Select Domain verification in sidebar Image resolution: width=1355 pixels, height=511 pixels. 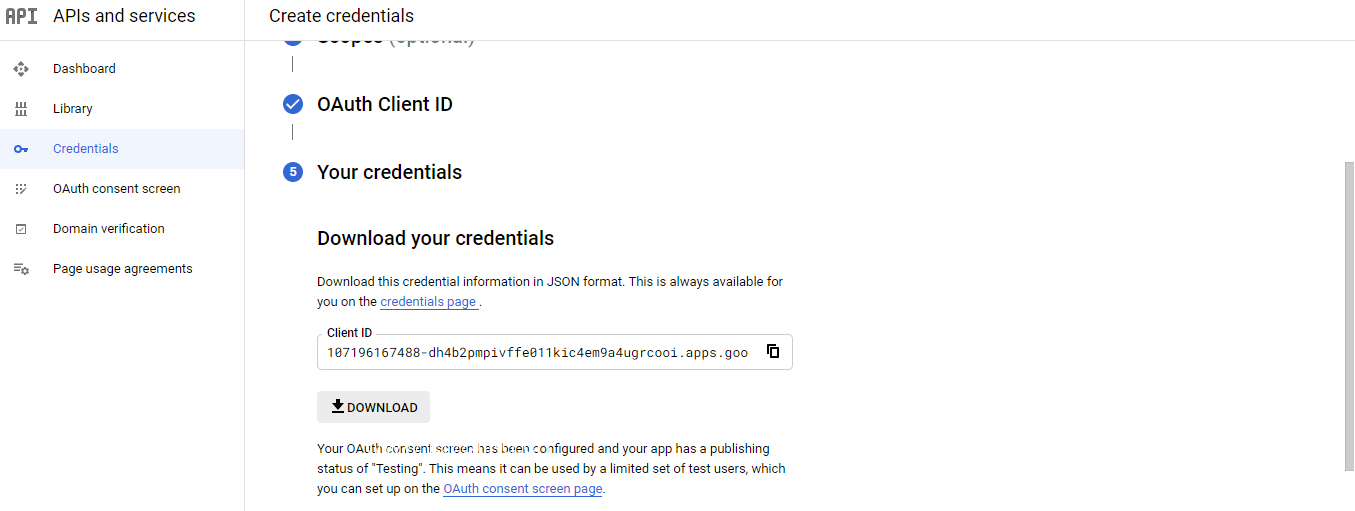click(108, 229)
